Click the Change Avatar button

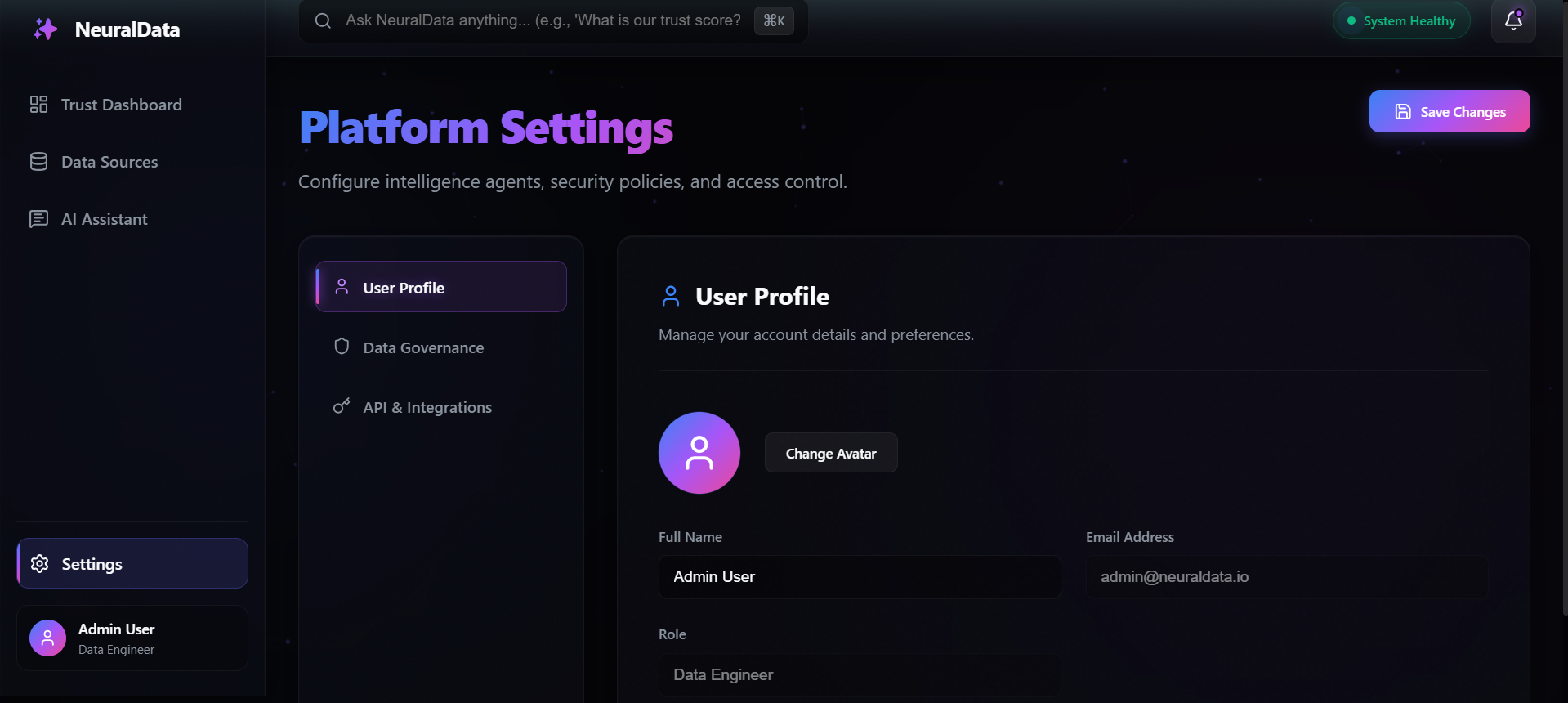click(830, 452)
